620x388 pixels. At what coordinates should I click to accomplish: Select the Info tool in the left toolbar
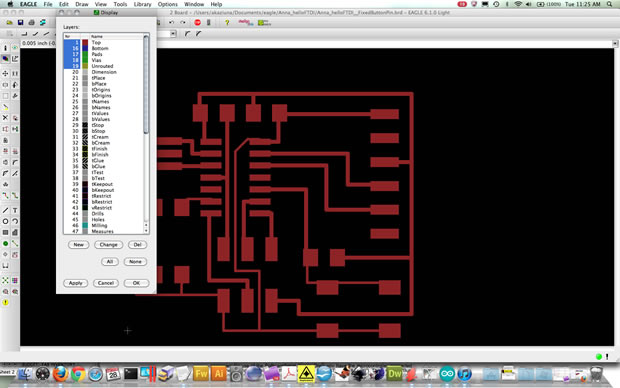click(5, 48)
